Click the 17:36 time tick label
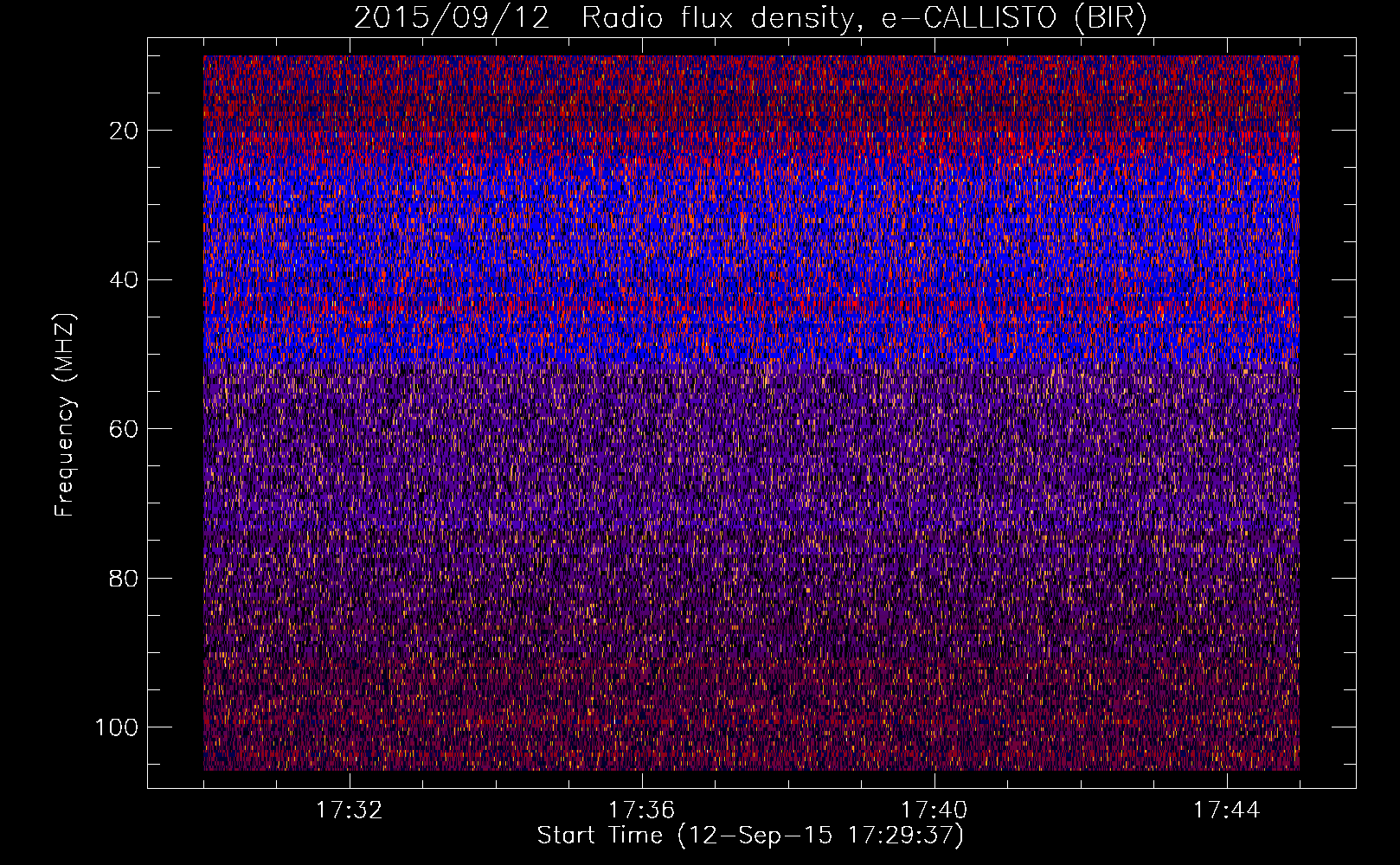This screenshot has height=865, width=1400. pyautogui.click(x=642, y=811)
